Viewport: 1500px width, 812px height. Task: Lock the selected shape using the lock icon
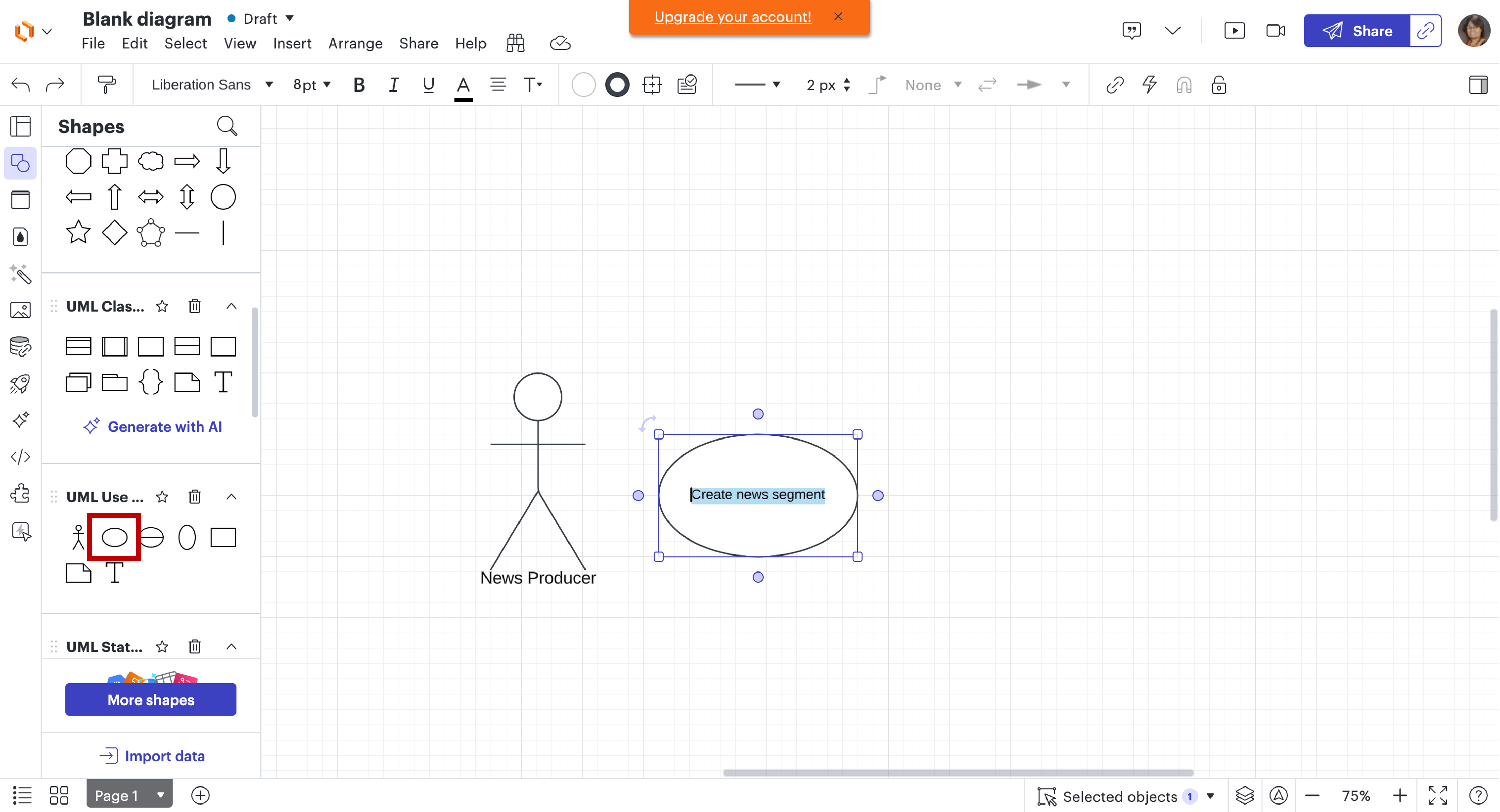(x=1219, y=85)
